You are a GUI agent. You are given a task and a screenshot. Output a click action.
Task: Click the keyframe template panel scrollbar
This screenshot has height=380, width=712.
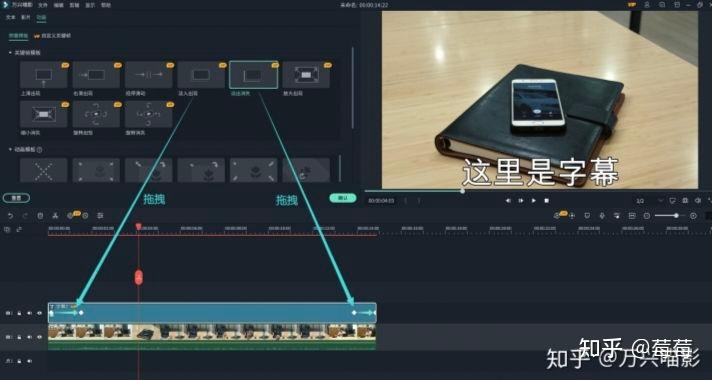[352, 87]
